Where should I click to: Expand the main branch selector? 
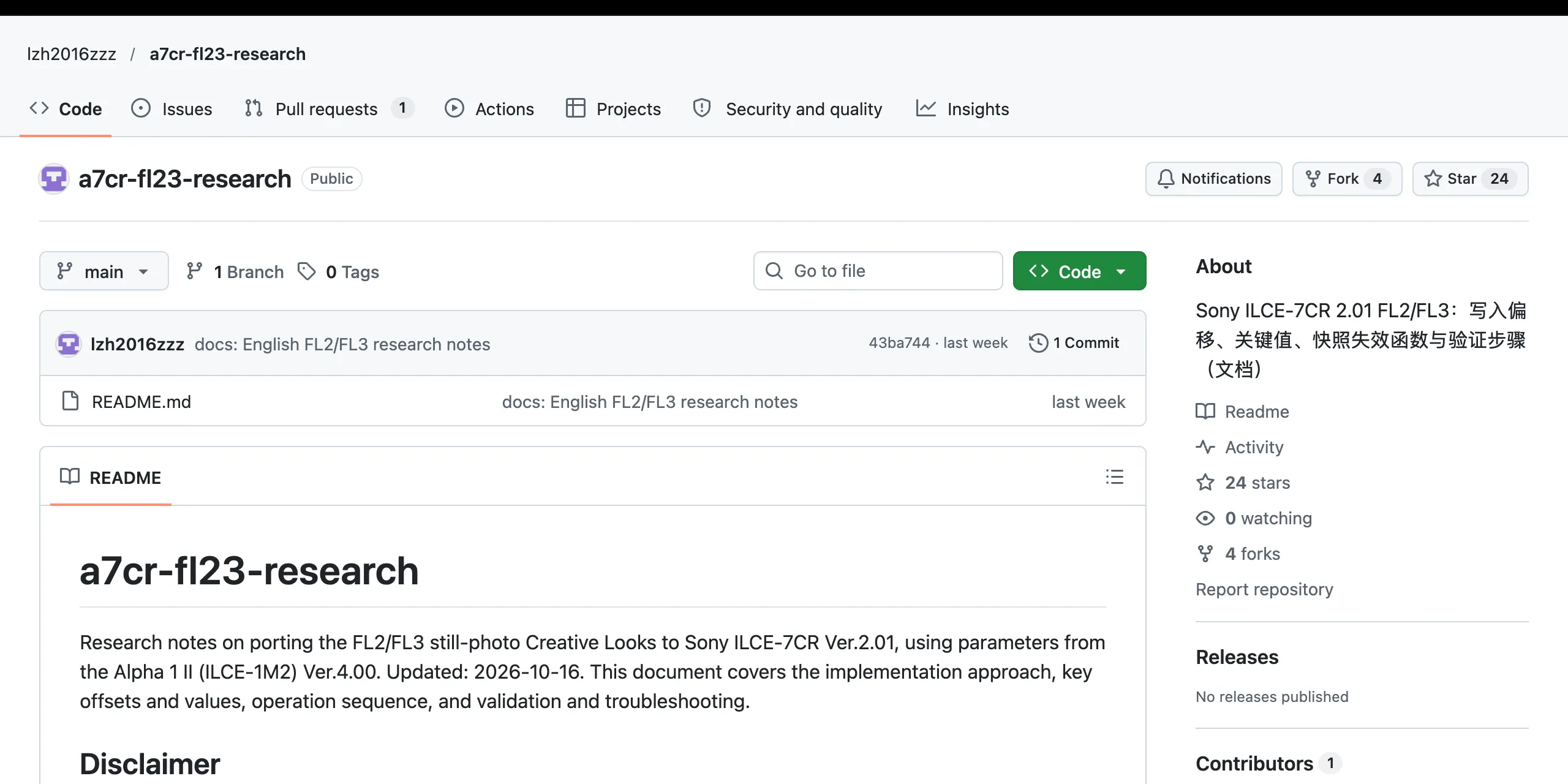(x=104, y=271)
